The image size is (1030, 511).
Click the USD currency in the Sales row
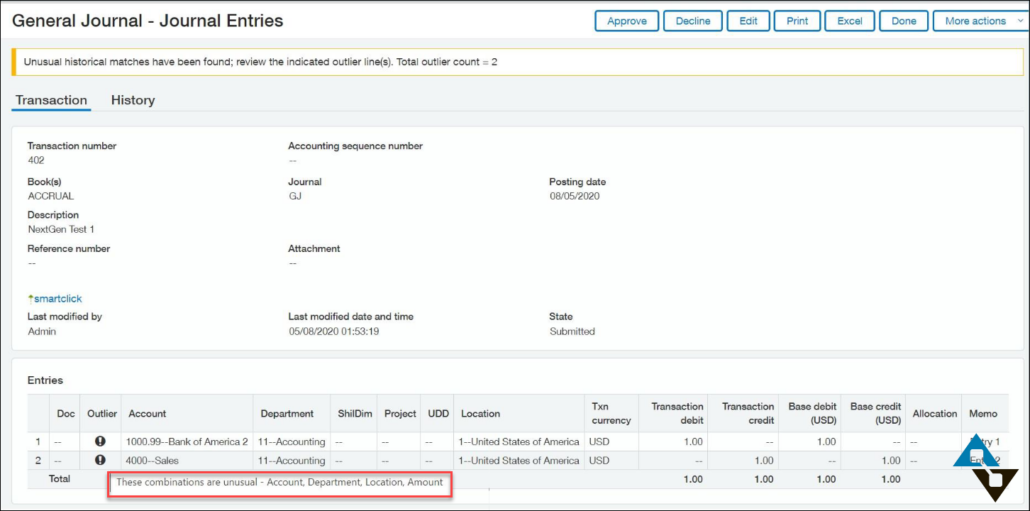(x=599, y=460)
